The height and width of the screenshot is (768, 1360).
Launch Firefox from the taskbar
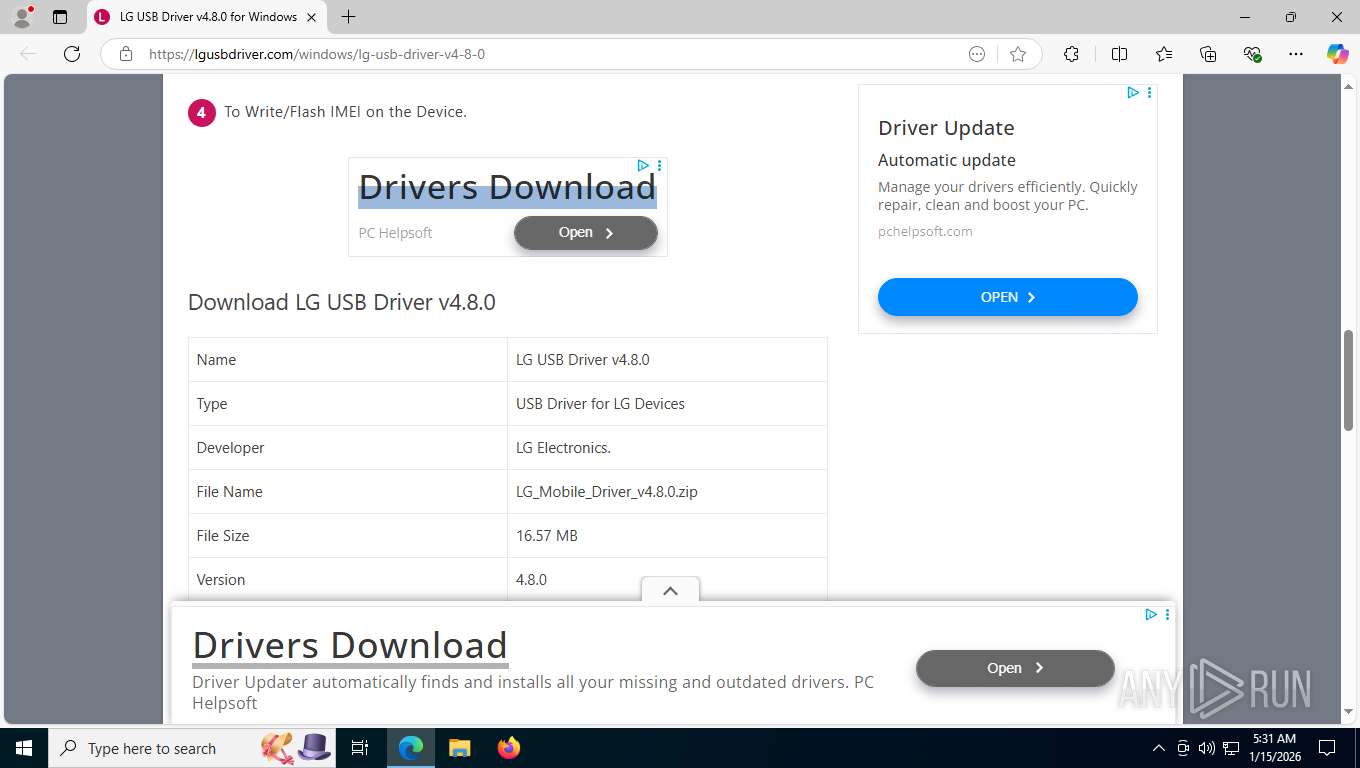click(x=508, y=748)
